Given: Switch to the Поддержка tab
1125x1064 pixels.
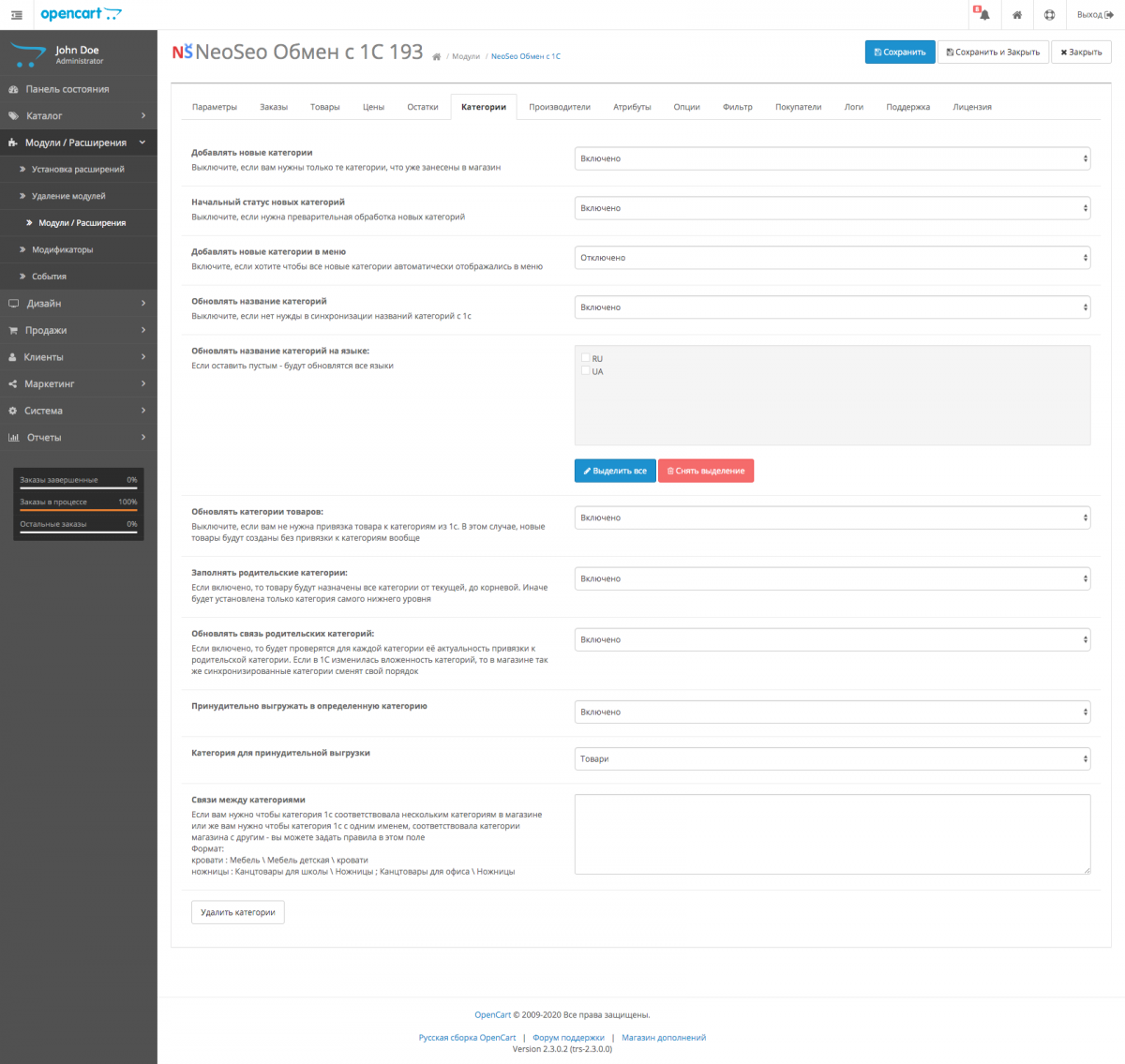Looking at the screenshot, I should coord(908,107).
